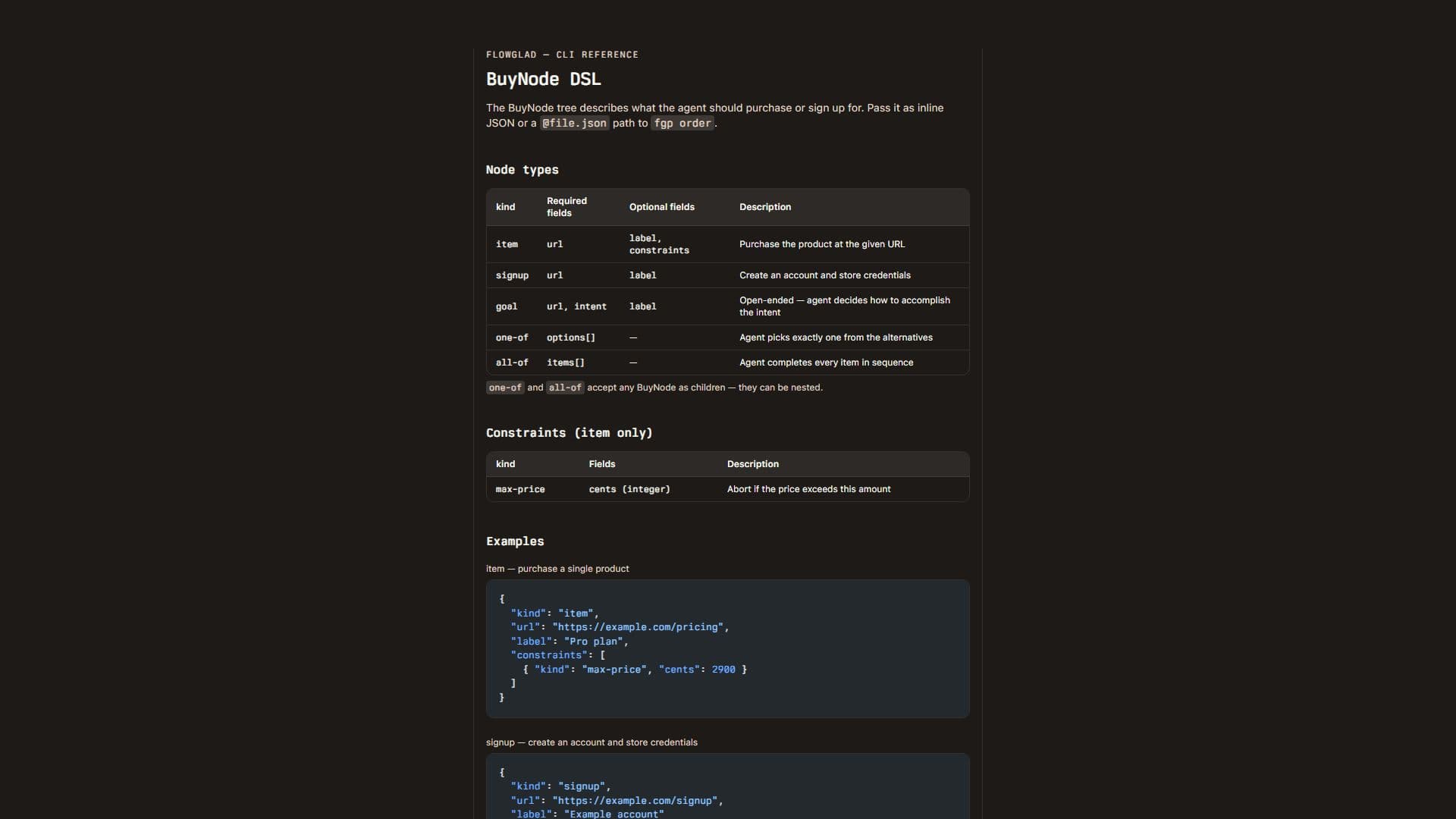The width and height of the screenshot is (1456, 819).
Task: Click 'item — purchase a single product' caption
Action: (x=557, y=569)
